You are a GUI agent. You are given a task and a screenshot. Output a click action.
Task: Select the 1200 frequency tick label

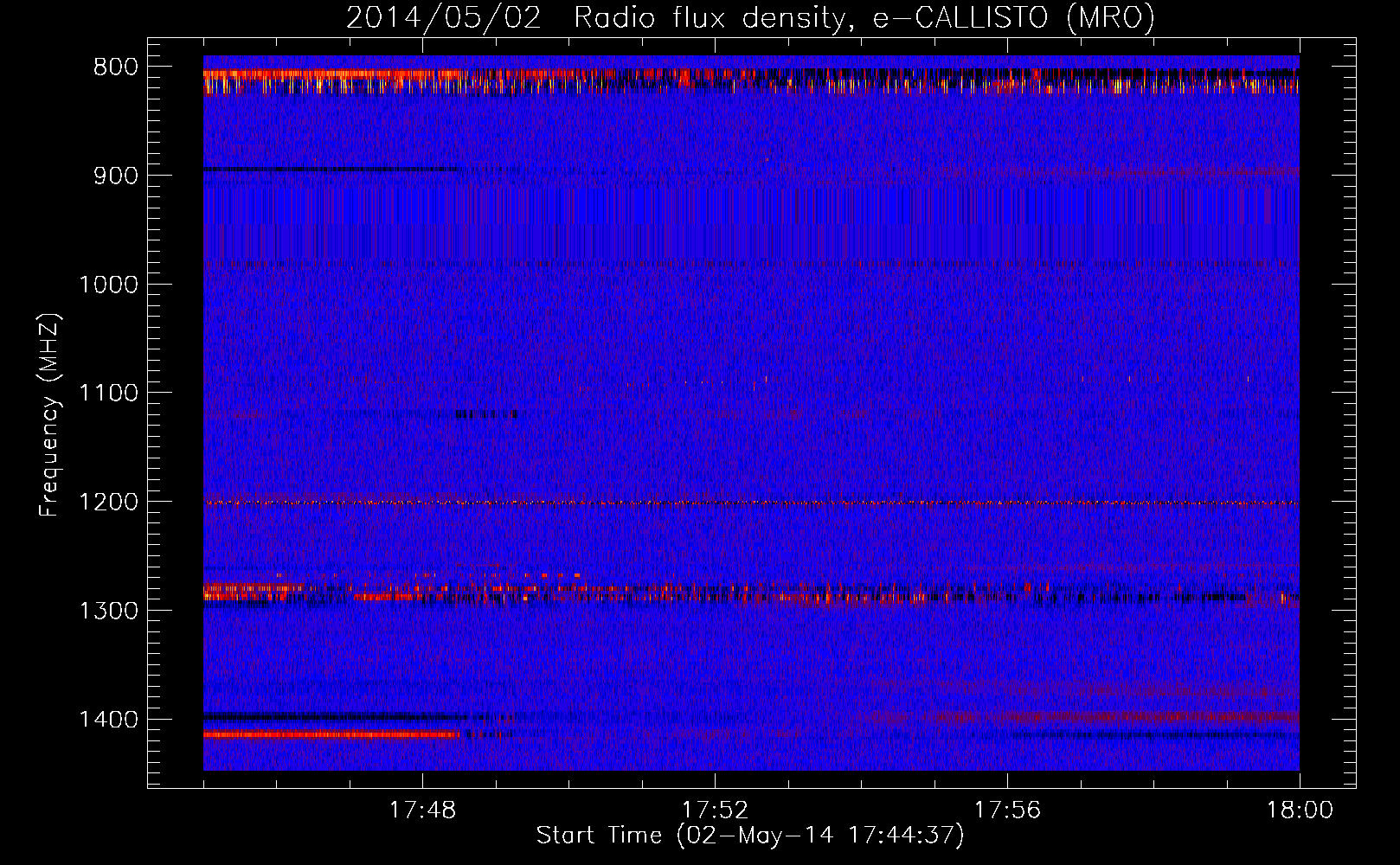[108, 503]
